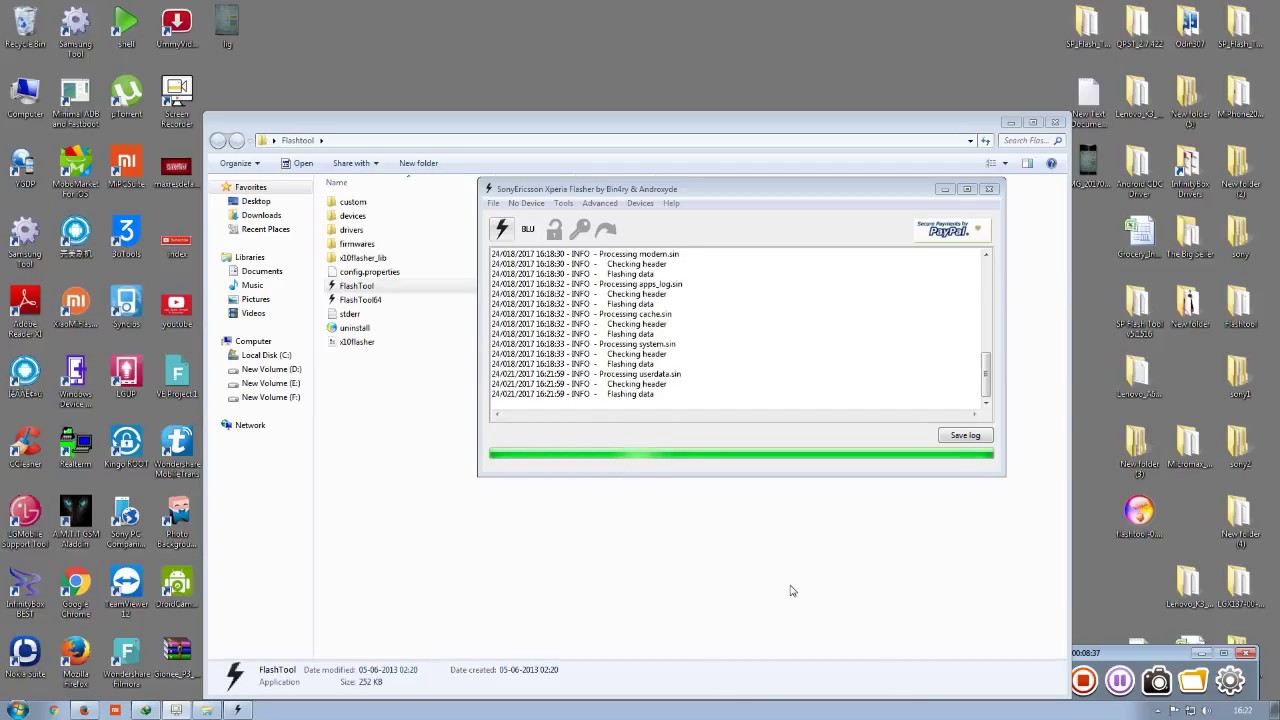Click the BLU bootloader unlock icon
The height and width of the screenshot is (720, 1280).
pyautogui.click(x=528, y=229)
